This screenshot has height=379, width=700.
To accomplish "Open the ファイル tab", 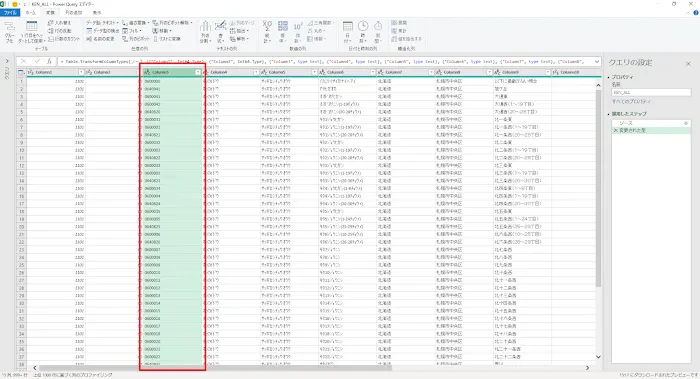I will (10, 12).
